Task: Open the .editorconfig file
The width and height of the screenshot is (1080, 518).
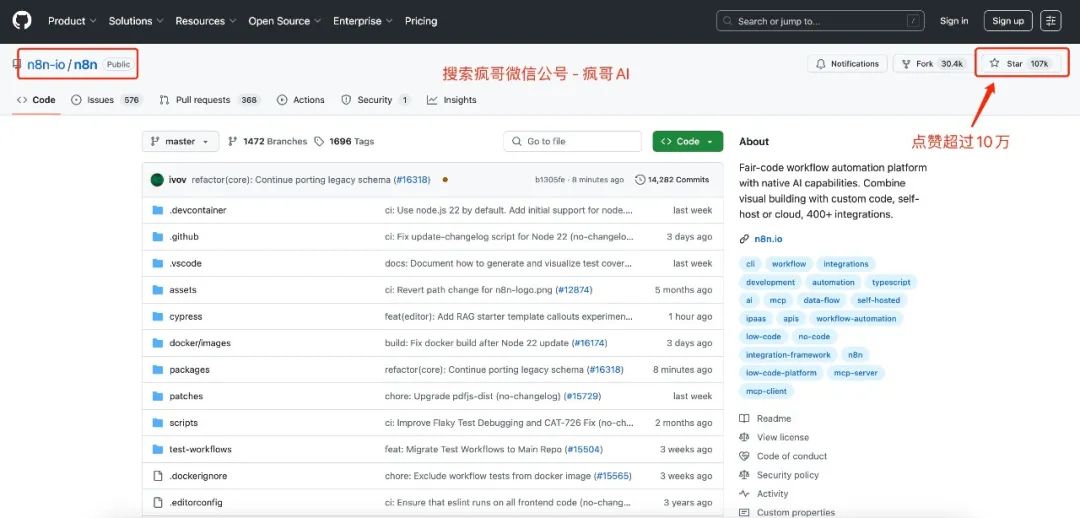Action: (196, 502)
